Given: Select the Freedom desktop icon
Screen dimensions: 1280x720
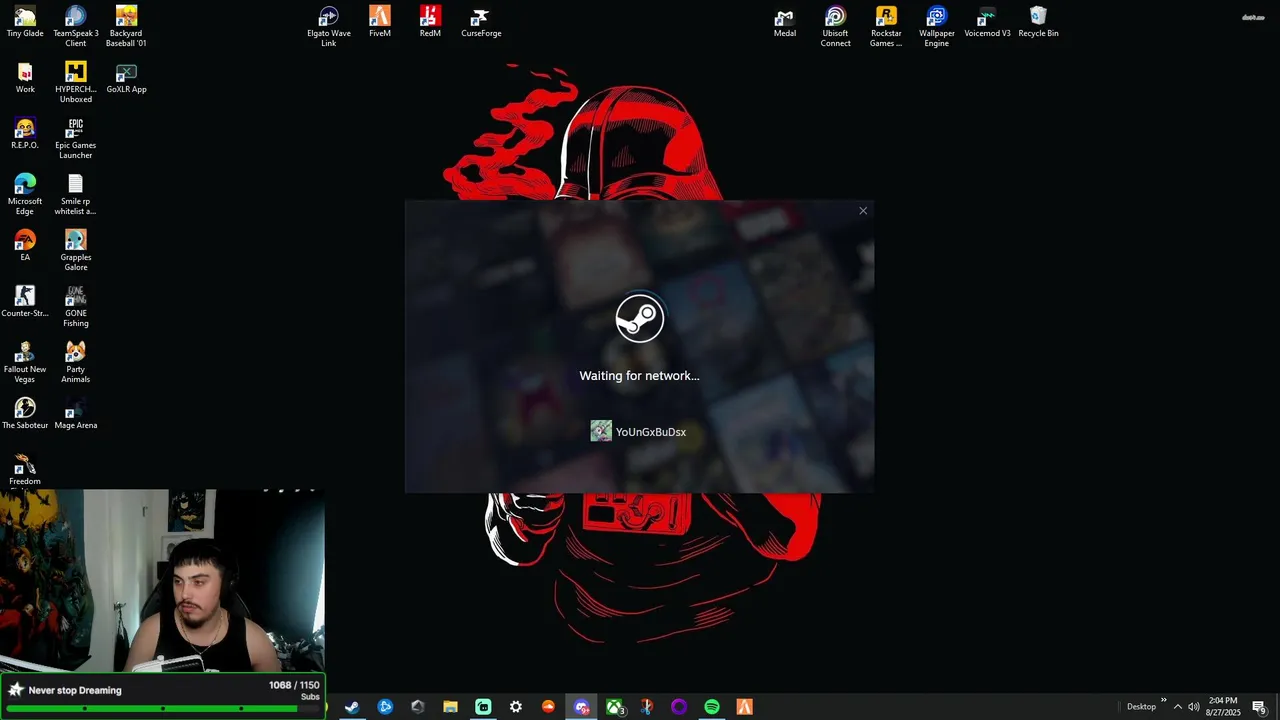Looking at the screenshot, I should click(x=25, y=470).
